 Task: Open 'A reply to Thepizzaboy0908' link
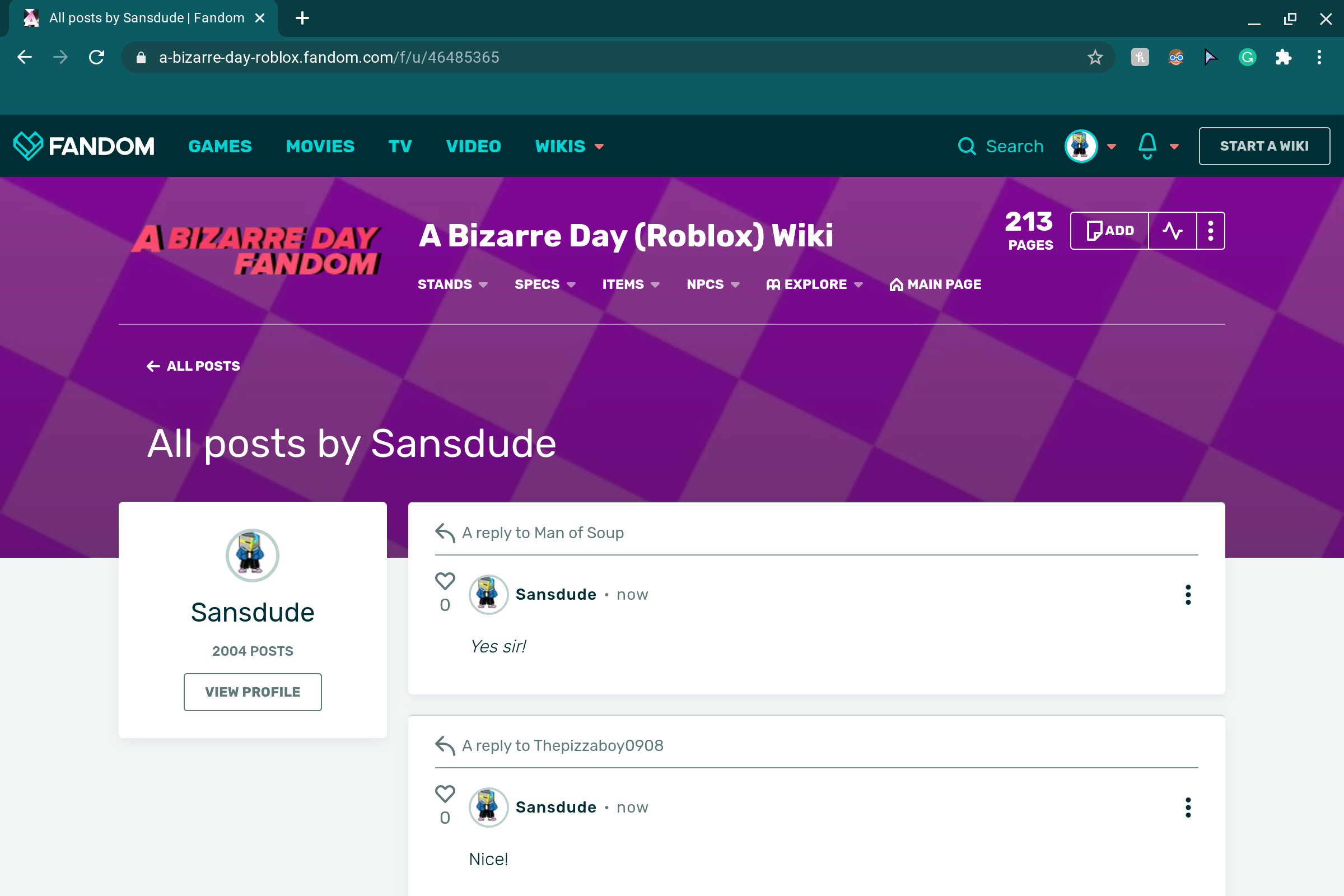[x=563, y=745]
